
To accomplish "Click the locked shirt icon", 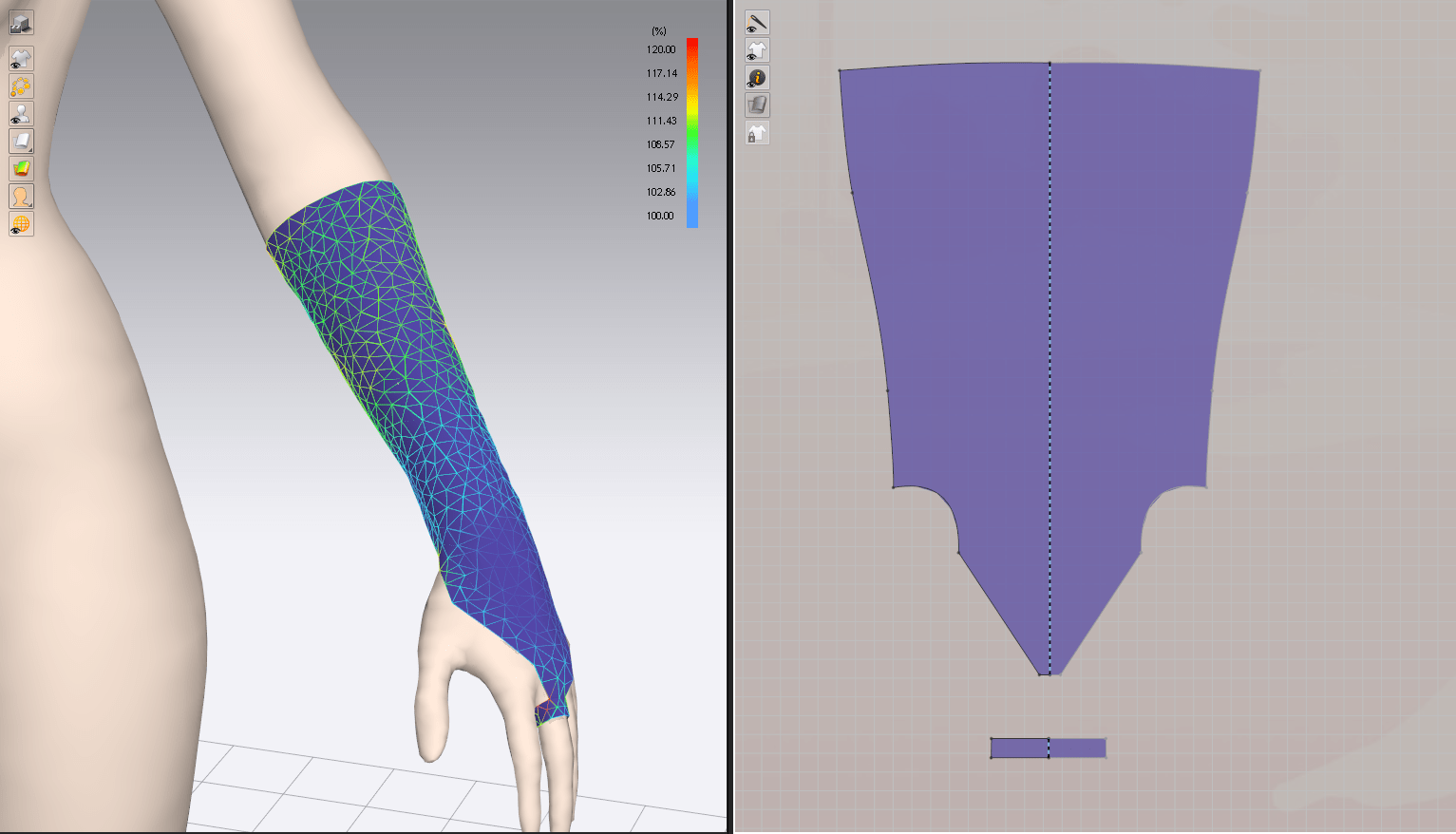I will (757, 133).
